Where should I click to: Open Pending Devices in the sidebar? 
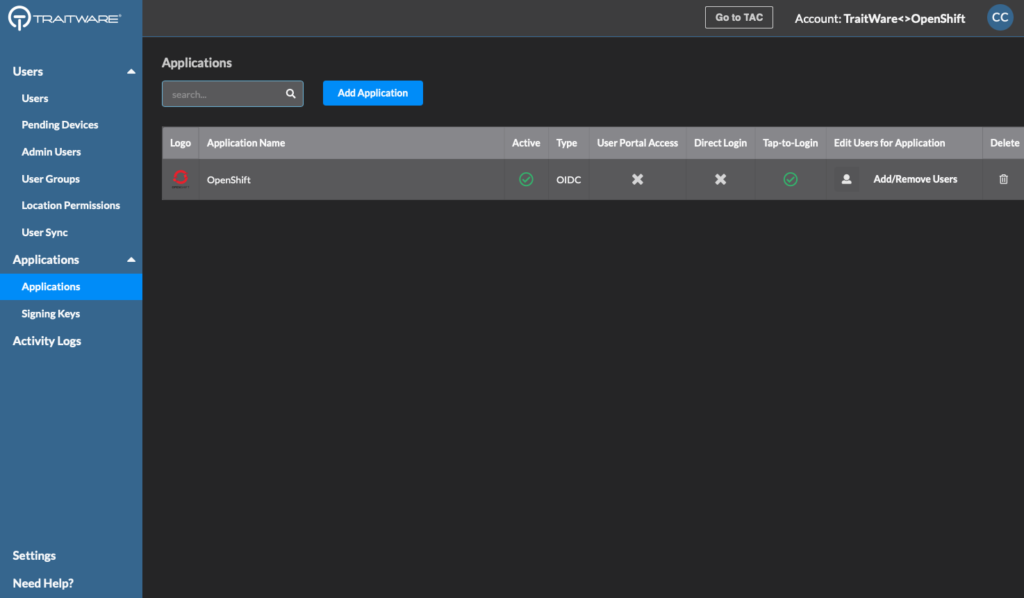click(x=59, y=125)
